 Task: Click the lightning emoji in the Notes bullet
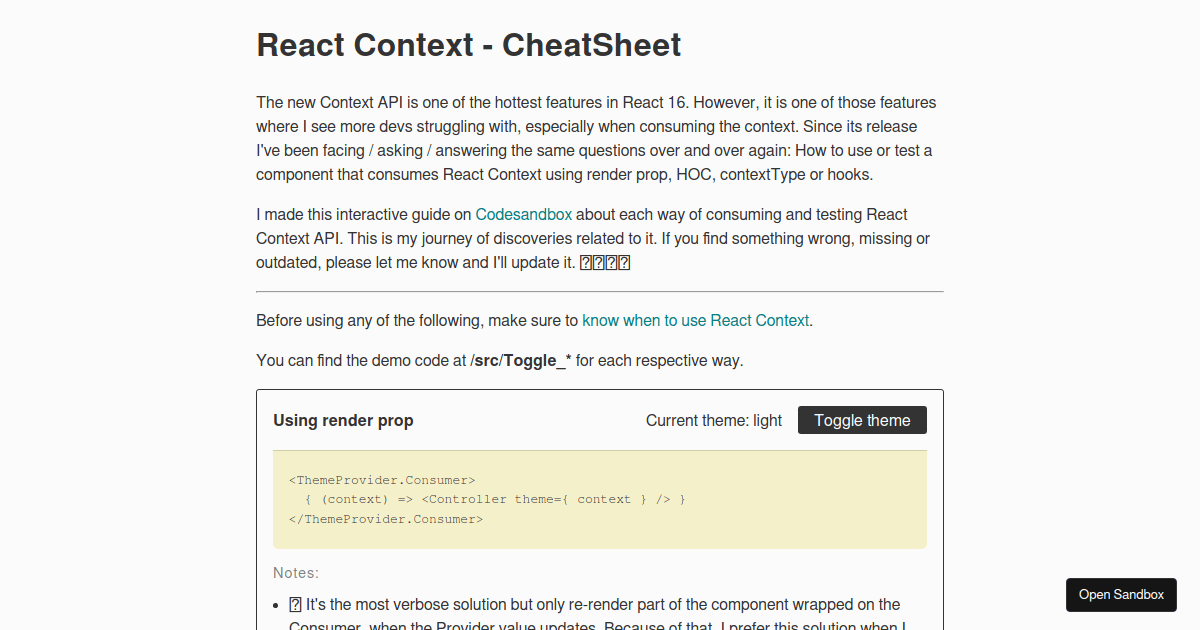tap(295, 604)
